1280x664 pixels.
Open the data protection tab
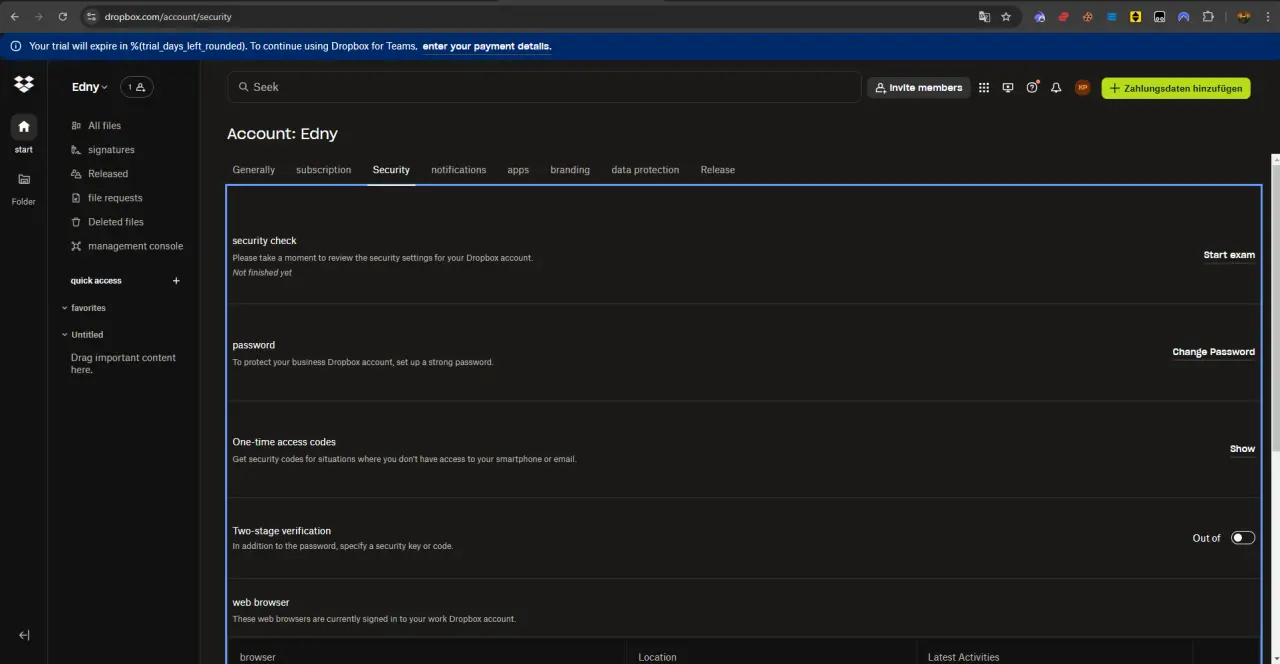645,170
